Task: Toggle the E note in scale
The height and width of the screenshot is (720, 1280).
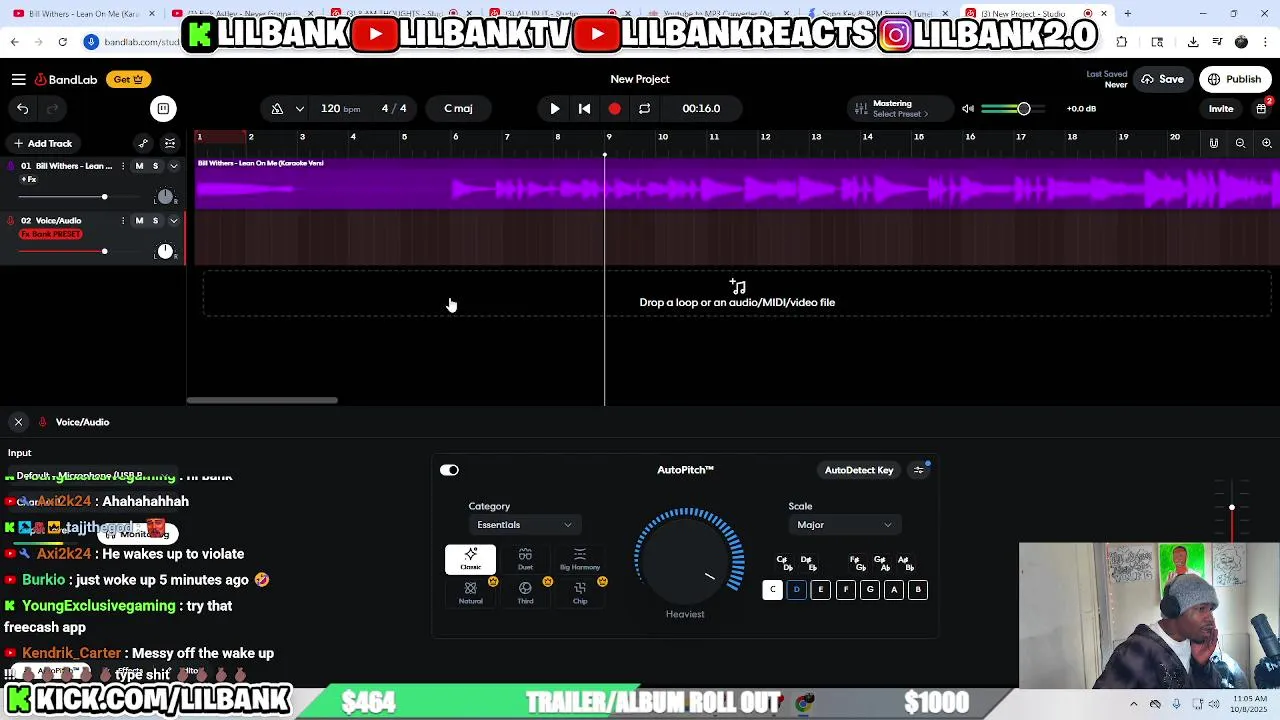Action: coord(821,590)
